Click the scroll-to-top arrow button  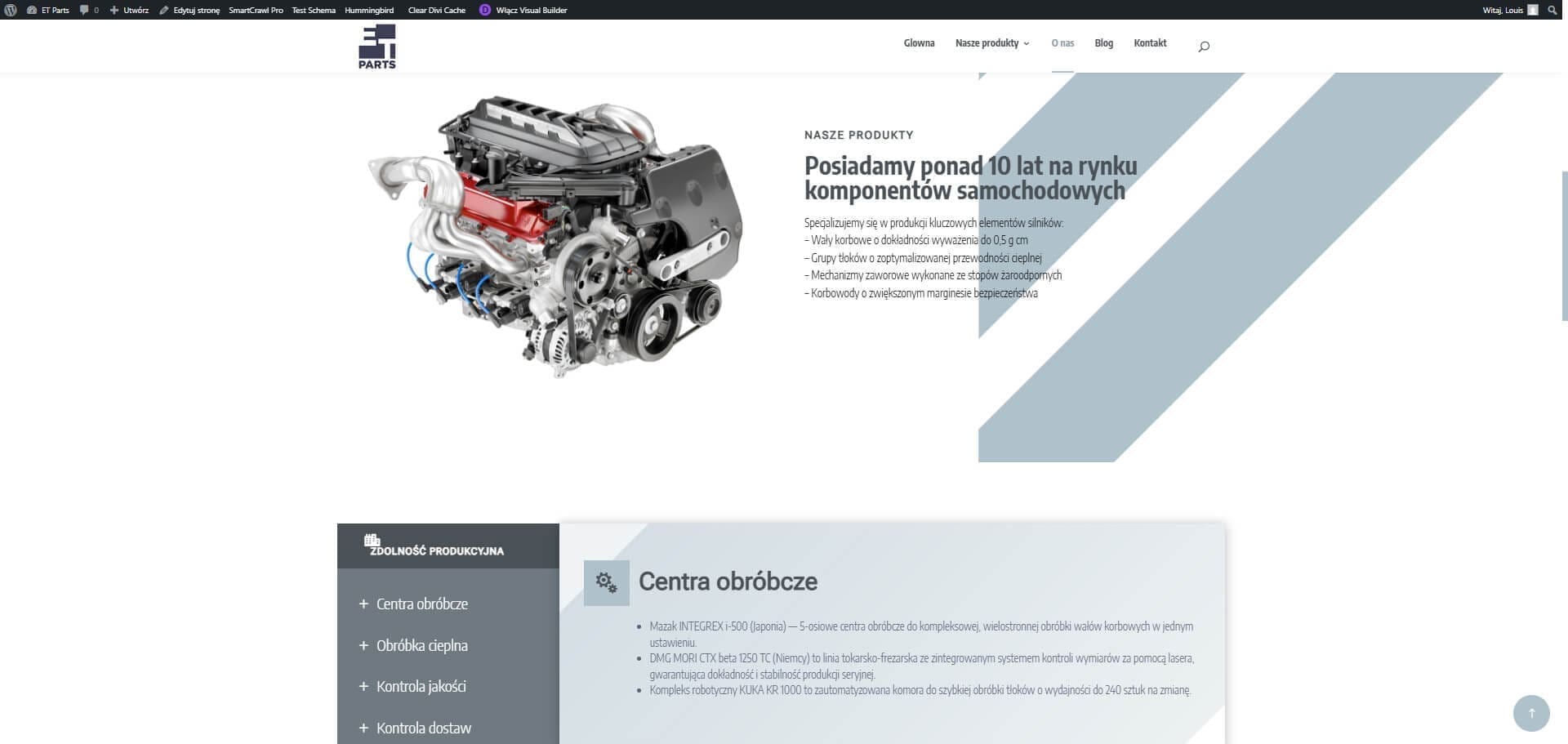point(1530,713)
